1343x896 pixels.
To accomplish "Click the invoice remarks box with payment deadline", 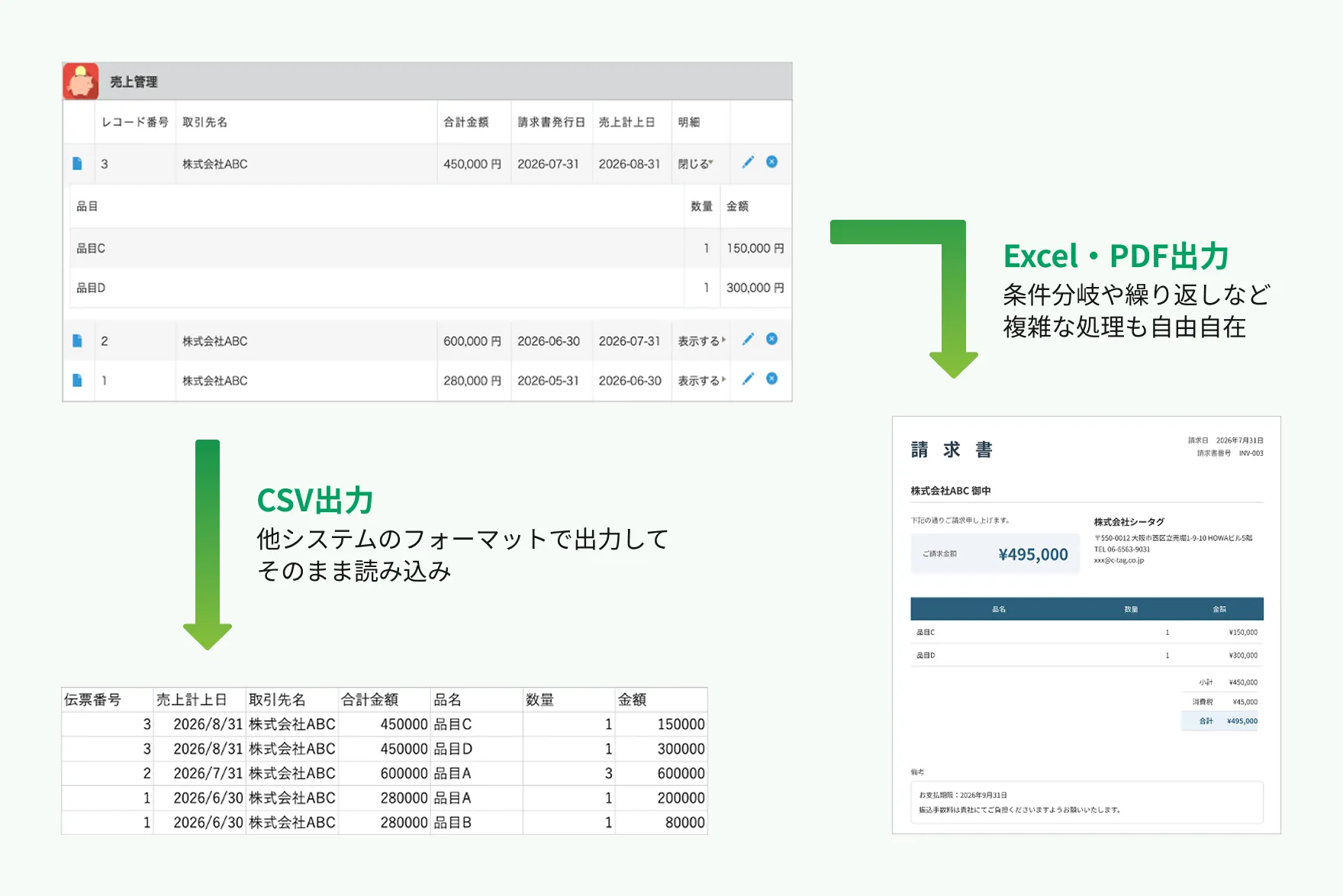I will [1087, 802].
